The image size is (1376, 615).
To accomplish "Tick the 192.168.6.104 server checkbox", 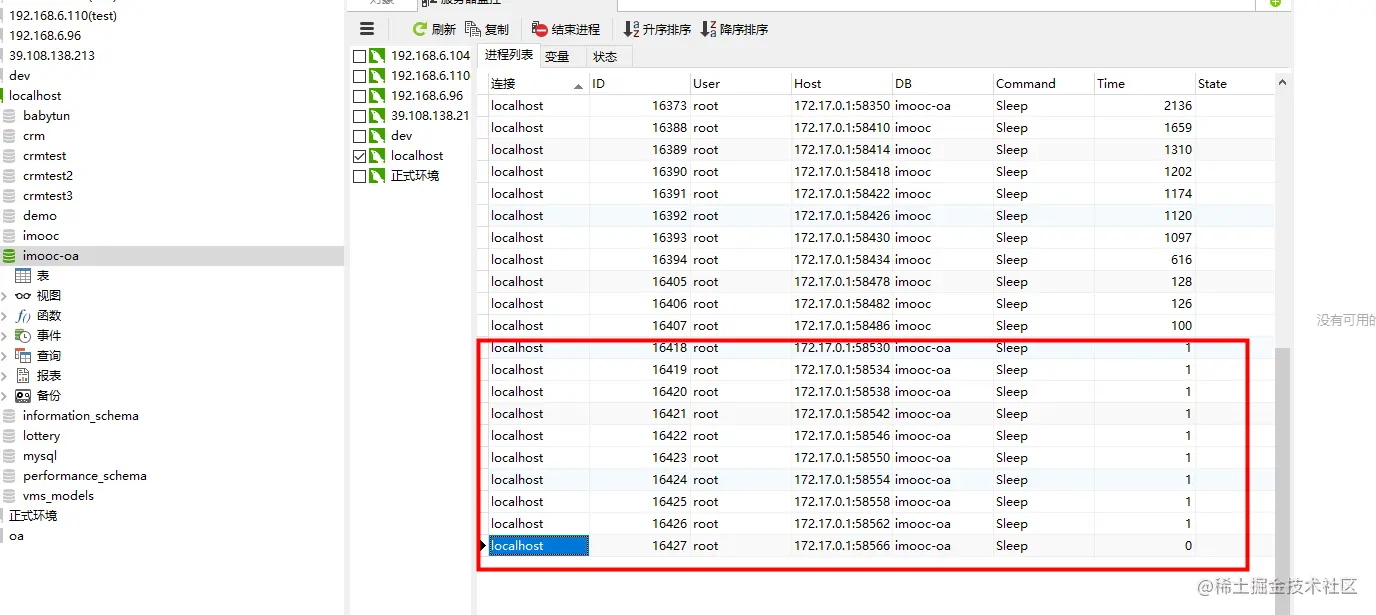I will pyautogui.click(x=360, y=56).
